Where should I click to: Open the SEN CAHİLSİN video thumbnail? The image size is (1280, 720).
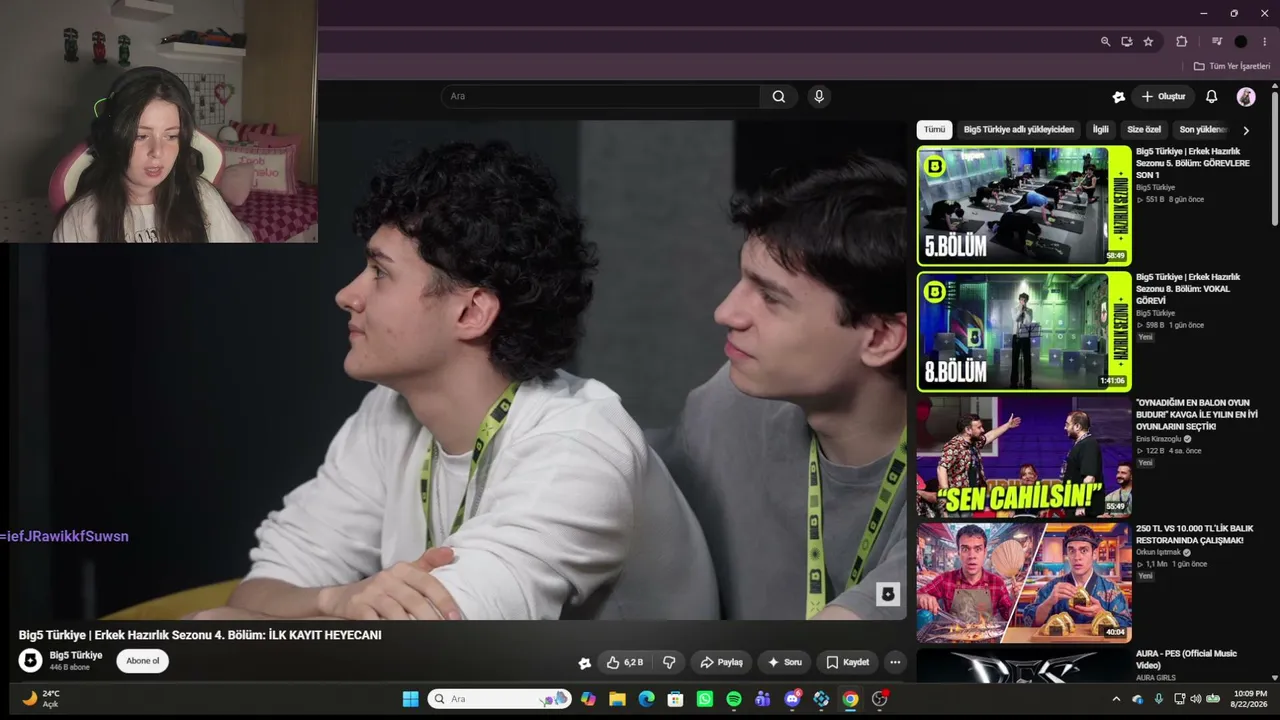tap(1024, 457)
